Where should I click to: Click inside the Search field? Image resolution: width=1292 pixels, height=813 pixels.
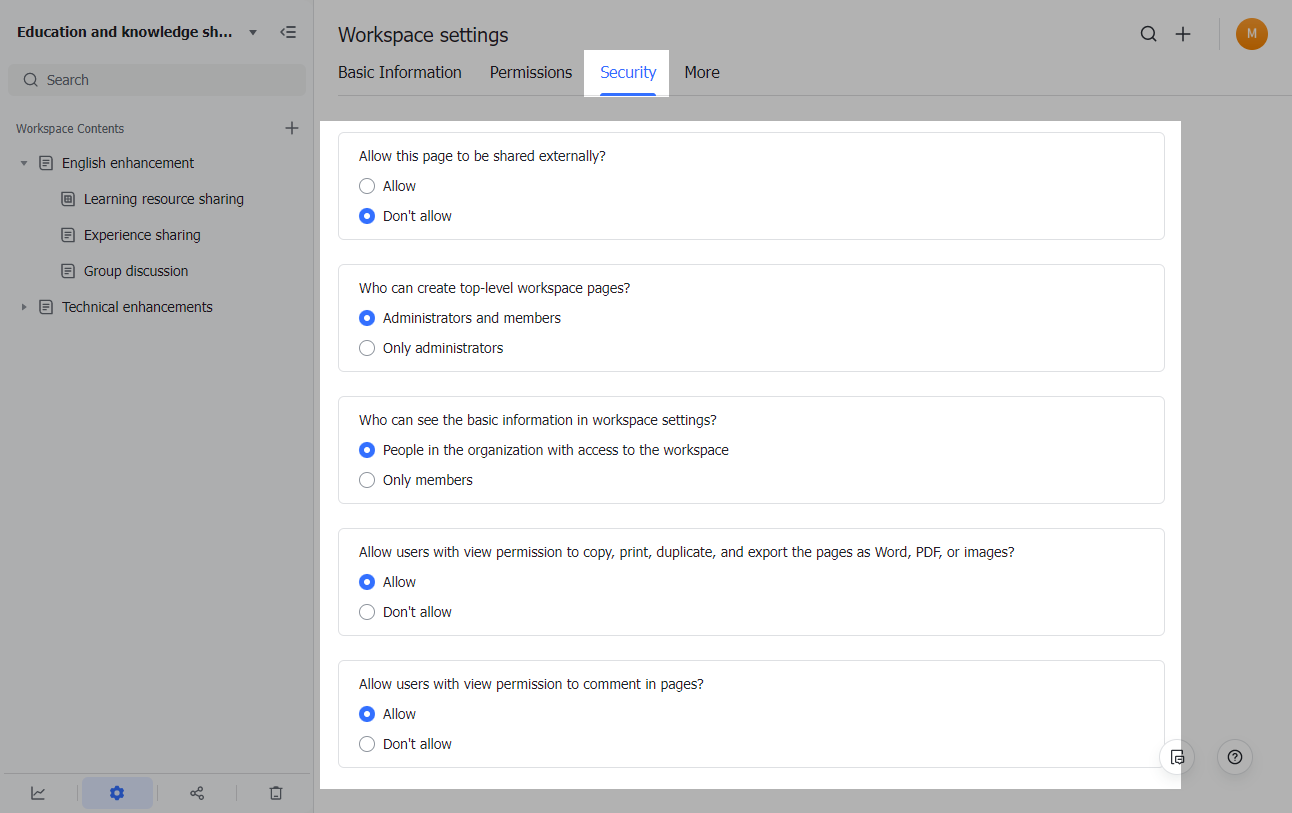[x=157, y=79]
